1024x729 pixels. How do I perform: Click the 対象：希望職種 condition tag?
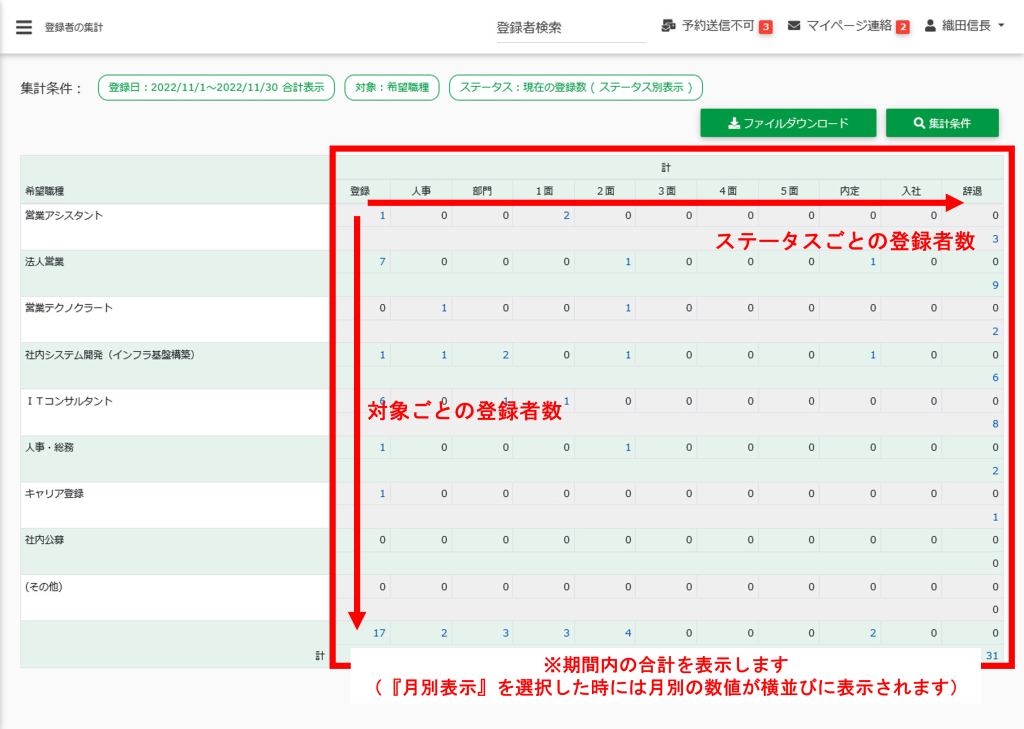tap(392, 88)
